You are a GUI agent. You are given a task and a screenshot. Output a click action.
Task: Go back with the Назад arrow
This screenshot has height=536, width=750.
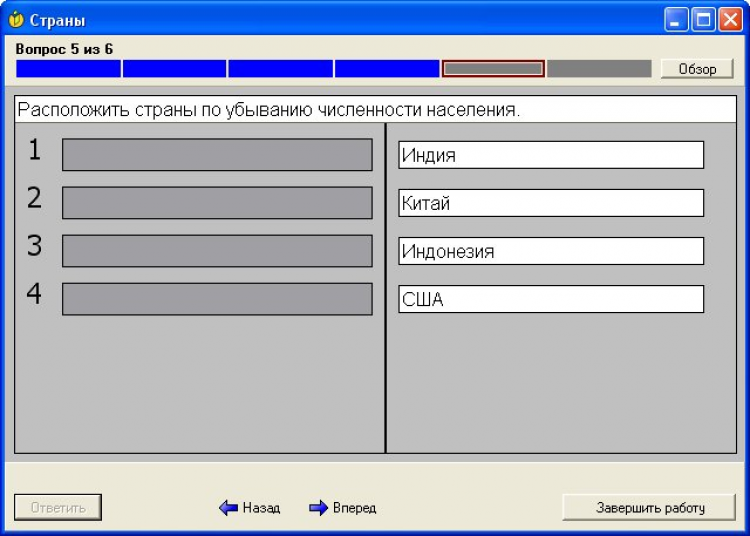click(250, 507)
